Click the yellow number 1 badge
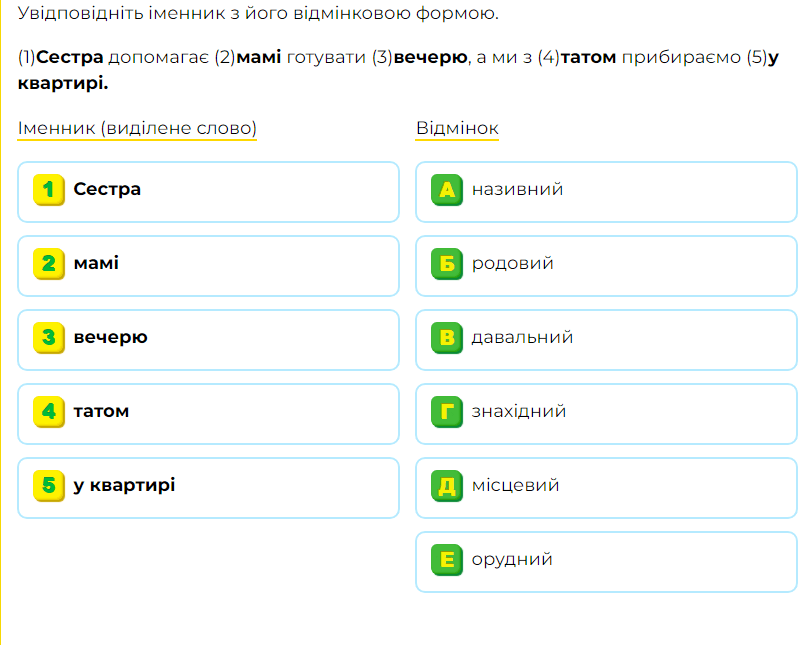809x645 pixels. (49, 190)
